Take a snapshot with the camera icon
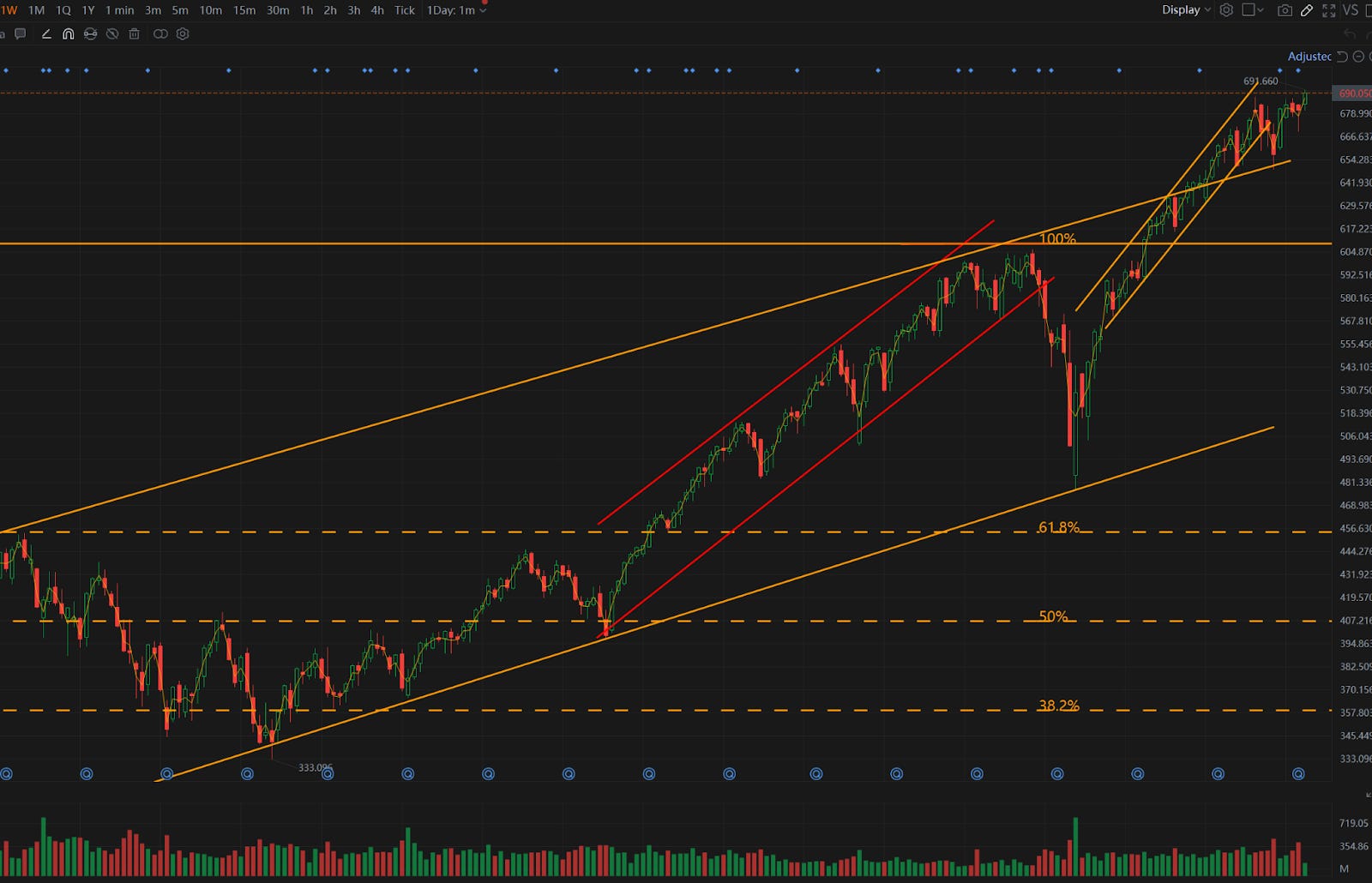The image size is (1372, 883). pos(1285,10)
